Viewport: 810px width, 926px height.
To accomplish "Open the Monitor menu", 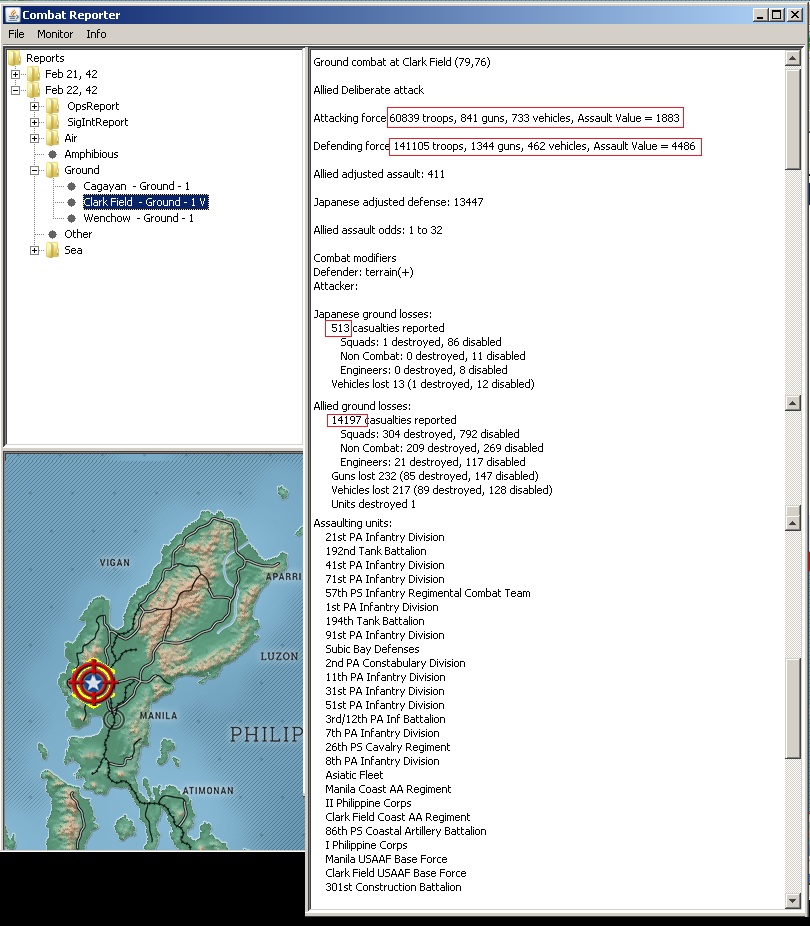I will coord(55,34).
